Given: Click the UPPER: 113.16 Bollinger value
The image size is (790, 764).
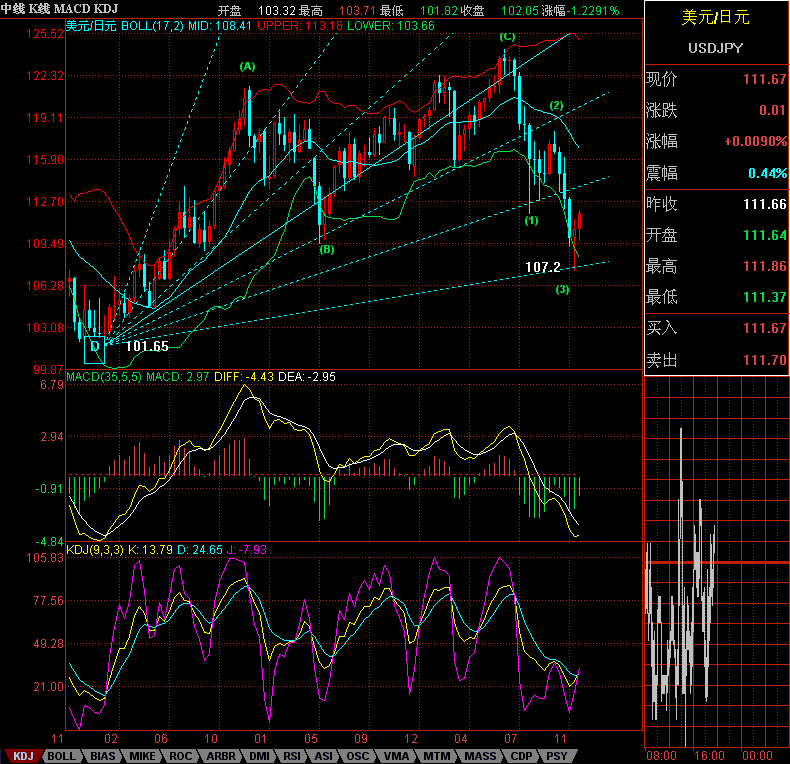Looking at the screenshot, I should point(300,26).
